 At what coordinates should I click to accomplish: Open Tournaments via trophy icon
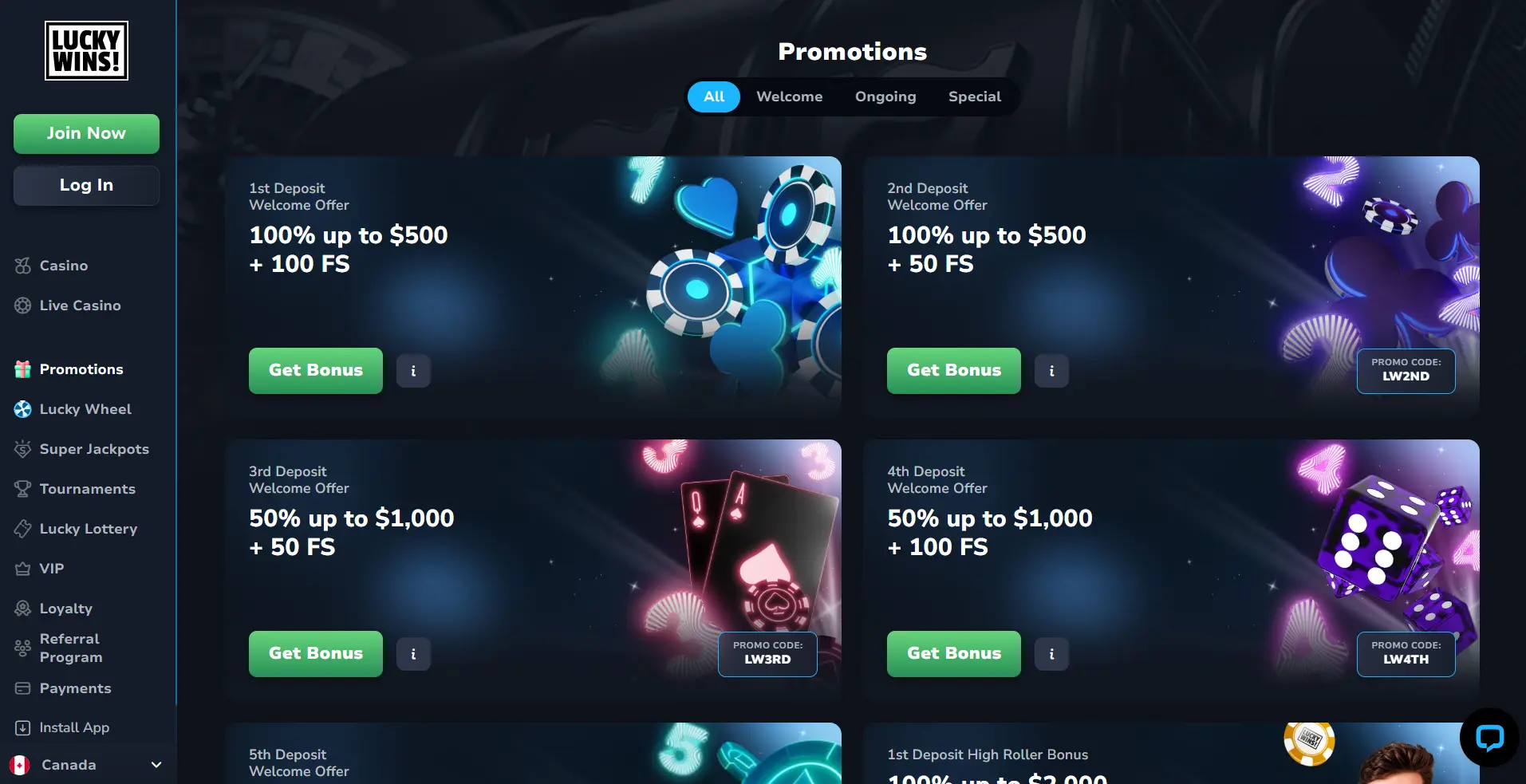[23, 489]
